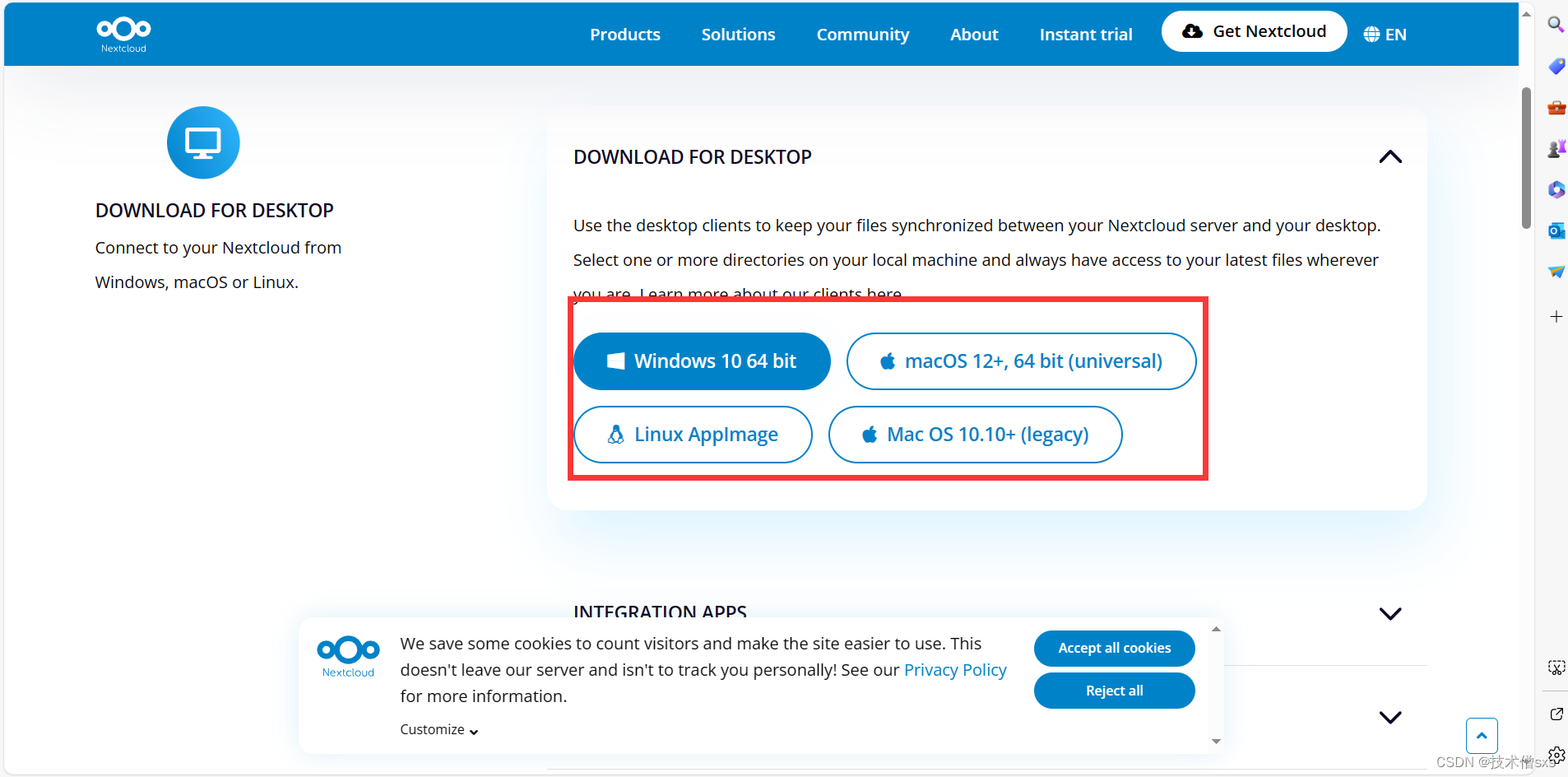Expand the Integration Apps section
Image resolution: width=1568 pixels, height=777 pixels.
click(1390, 613)
